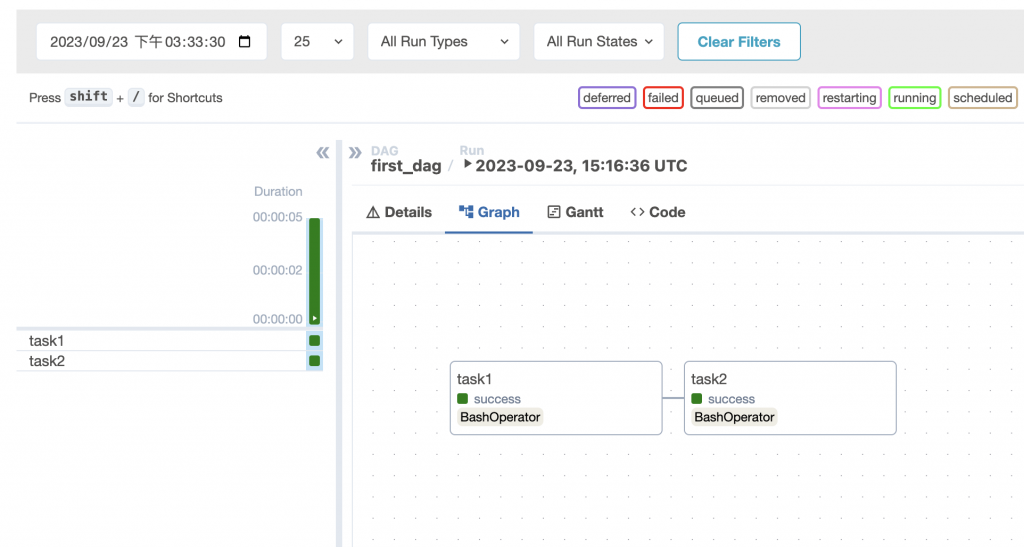Toggle the failed state filter badge
The image size is (1024, 547).
point(663,98)
